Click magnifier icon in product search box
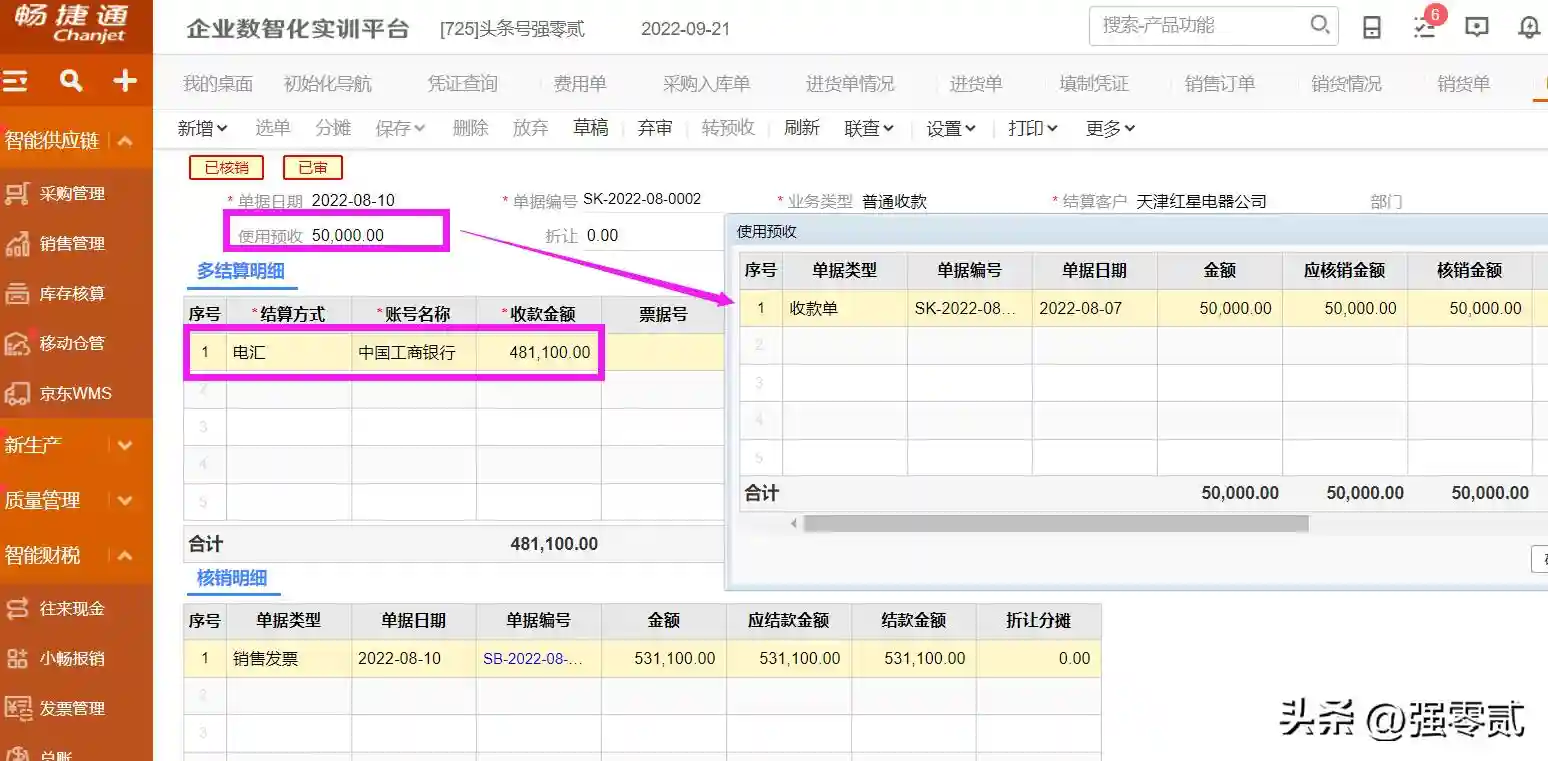 point(1319,25)
